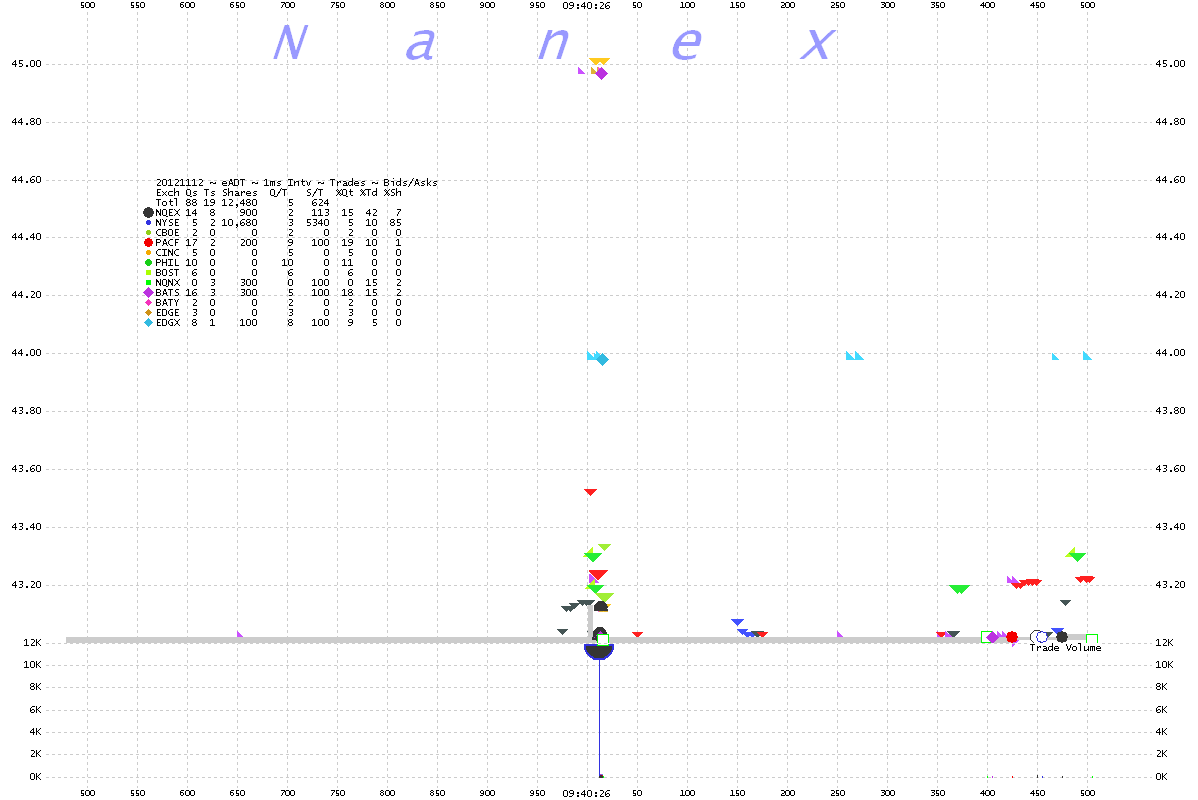
Task: Click the 'Shares' column header
Action: [x=240, y=193]
